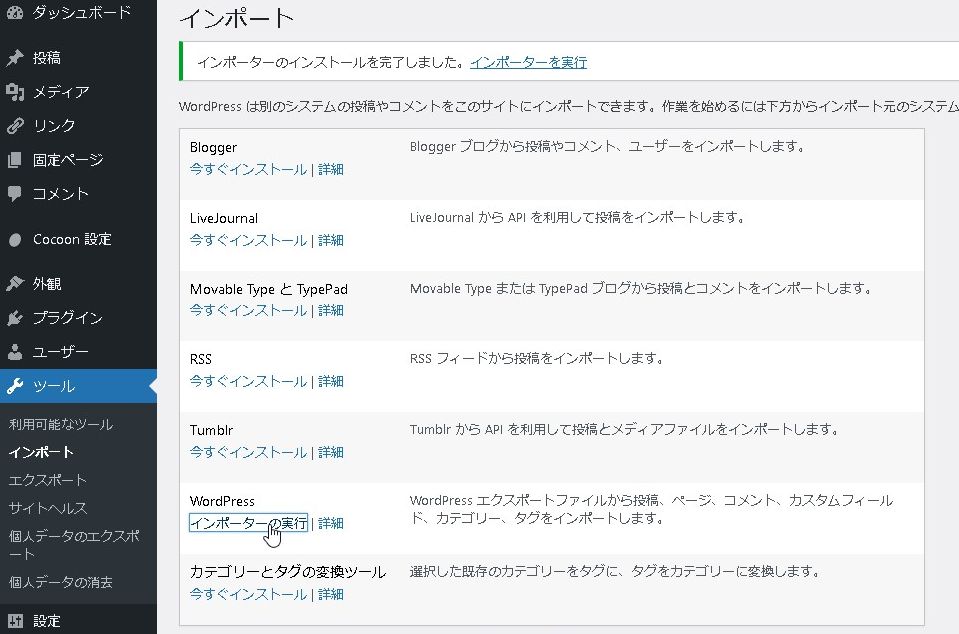View 詳細 for the RSS importer
The height and width of the screenshot is (634, 959).
pos(331,381)
